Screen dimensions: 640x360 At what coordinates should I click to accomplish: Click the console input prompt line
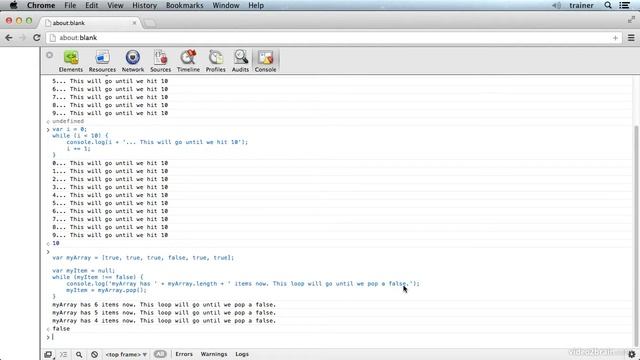click(x=339, y=337)
